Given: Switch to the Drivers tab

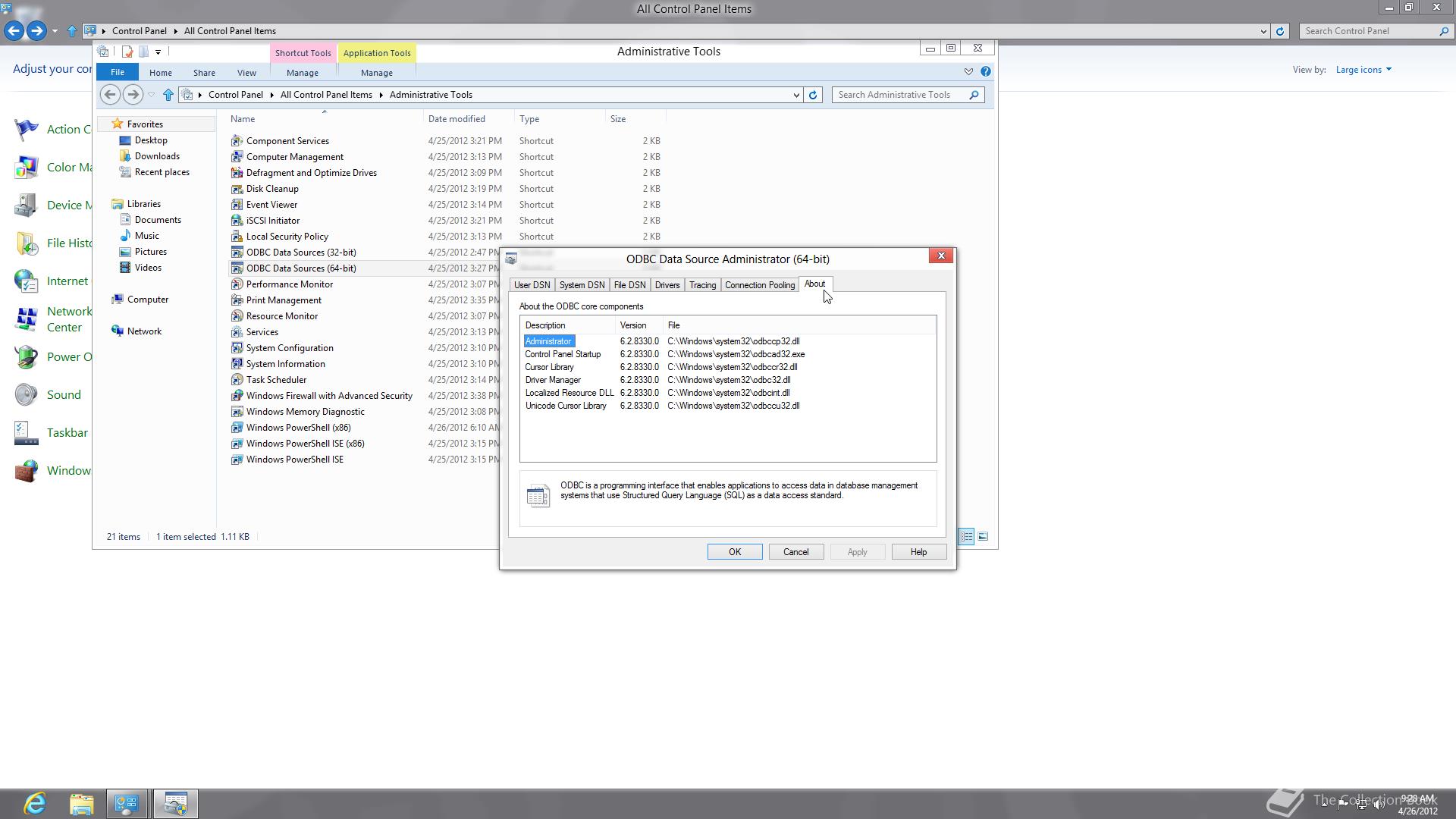Looking at the screenshot, I should tap(667, 285).
